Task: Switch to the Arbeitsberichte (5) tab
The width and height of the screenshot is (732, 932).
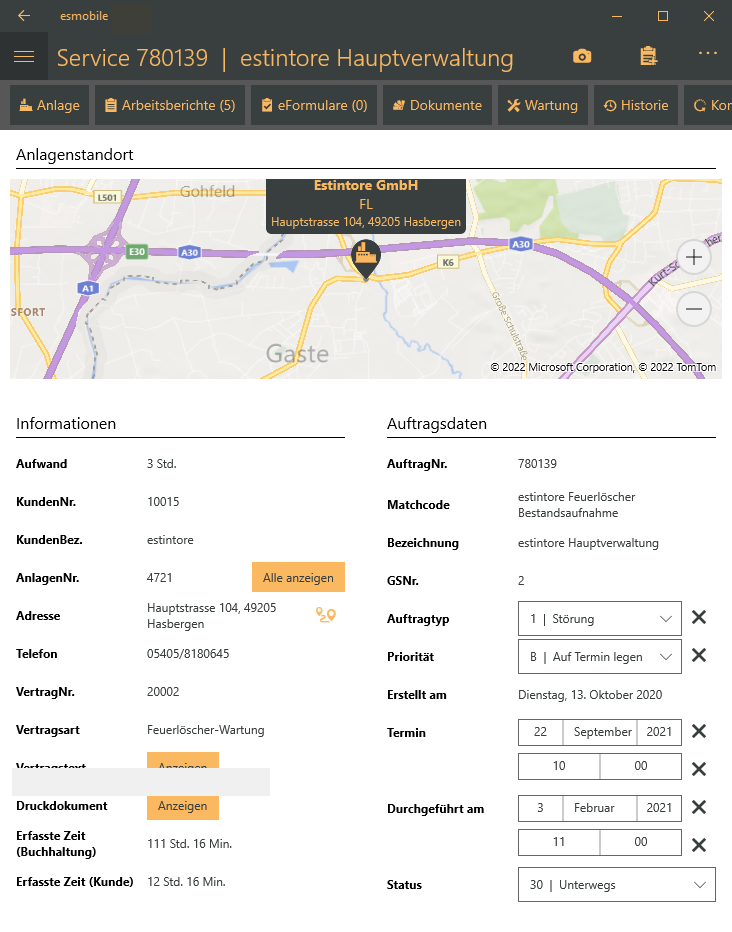Action: (x=170, y=105)
